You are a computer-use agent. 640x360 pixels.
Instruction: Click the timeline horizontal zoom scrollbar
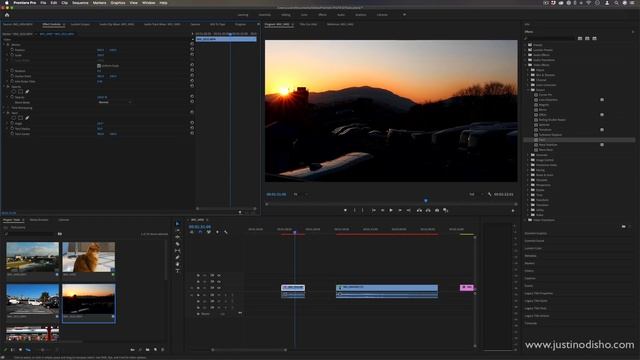[249, 350]
